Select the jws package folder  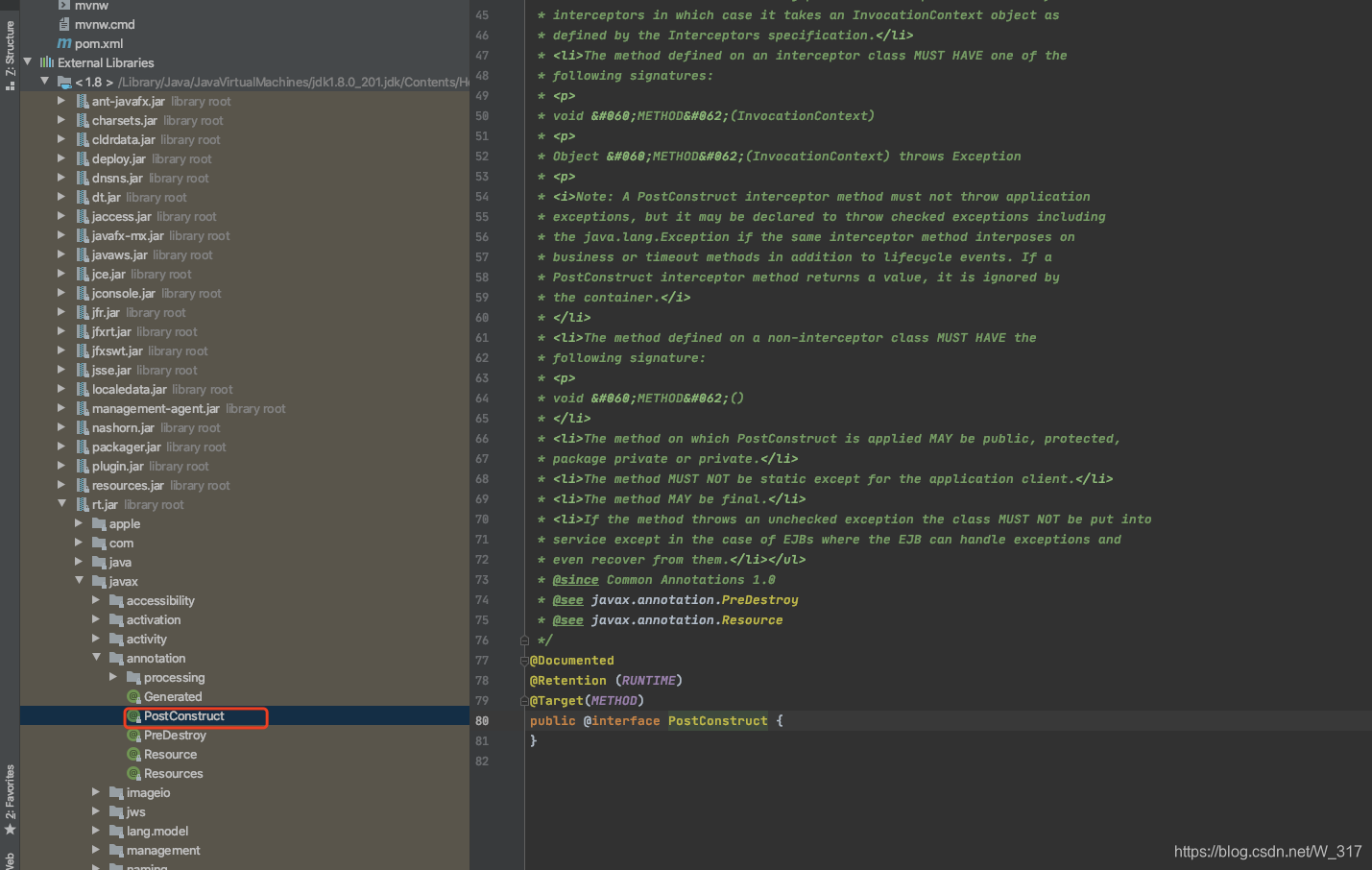click(136, 811)
